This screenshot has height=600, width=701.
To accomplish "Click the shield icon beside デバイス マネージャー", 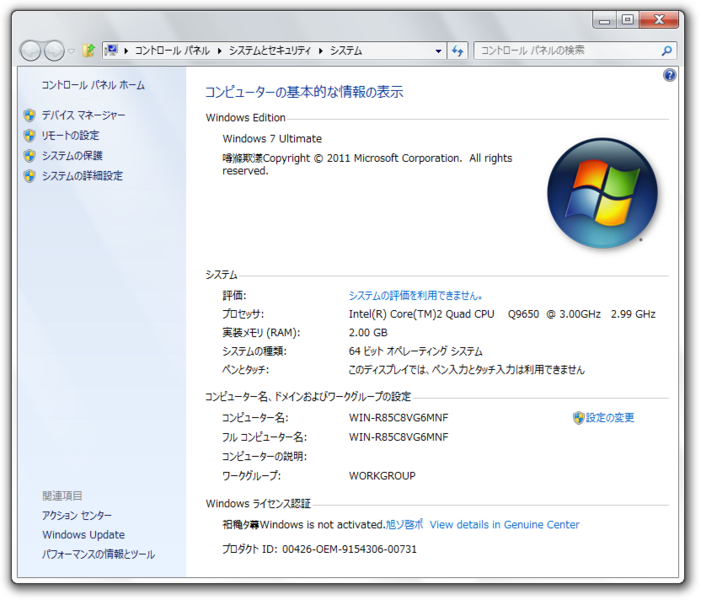I will point(30,115).
